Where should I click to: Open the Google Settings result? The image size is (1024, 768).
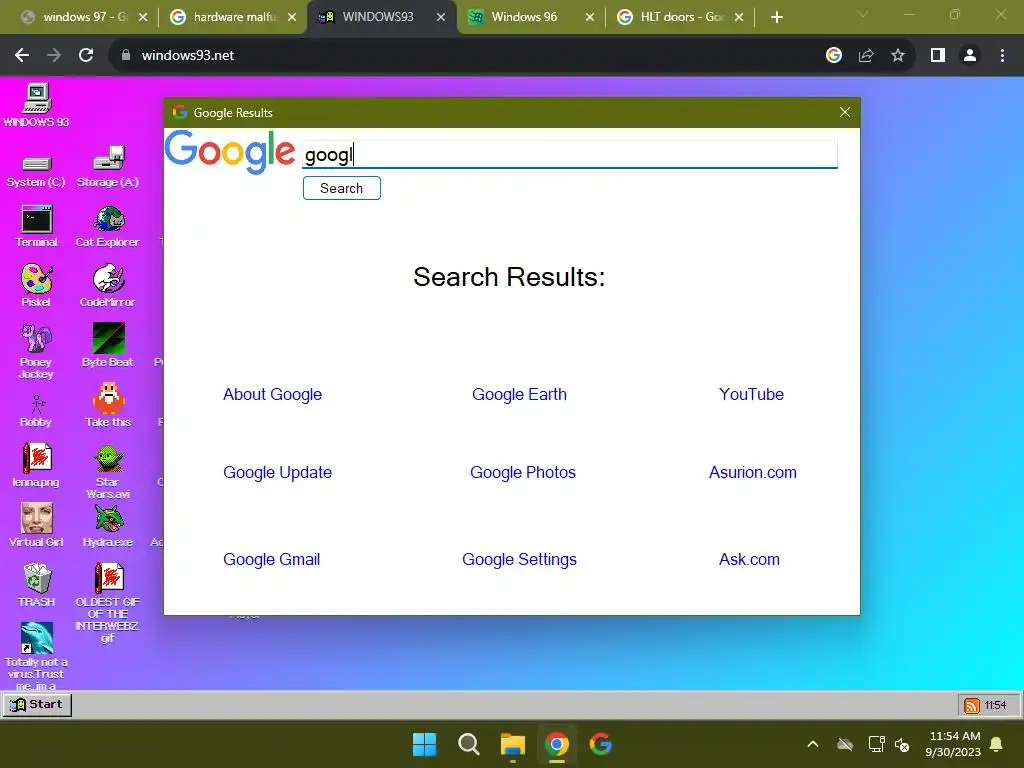pos(519,560)
